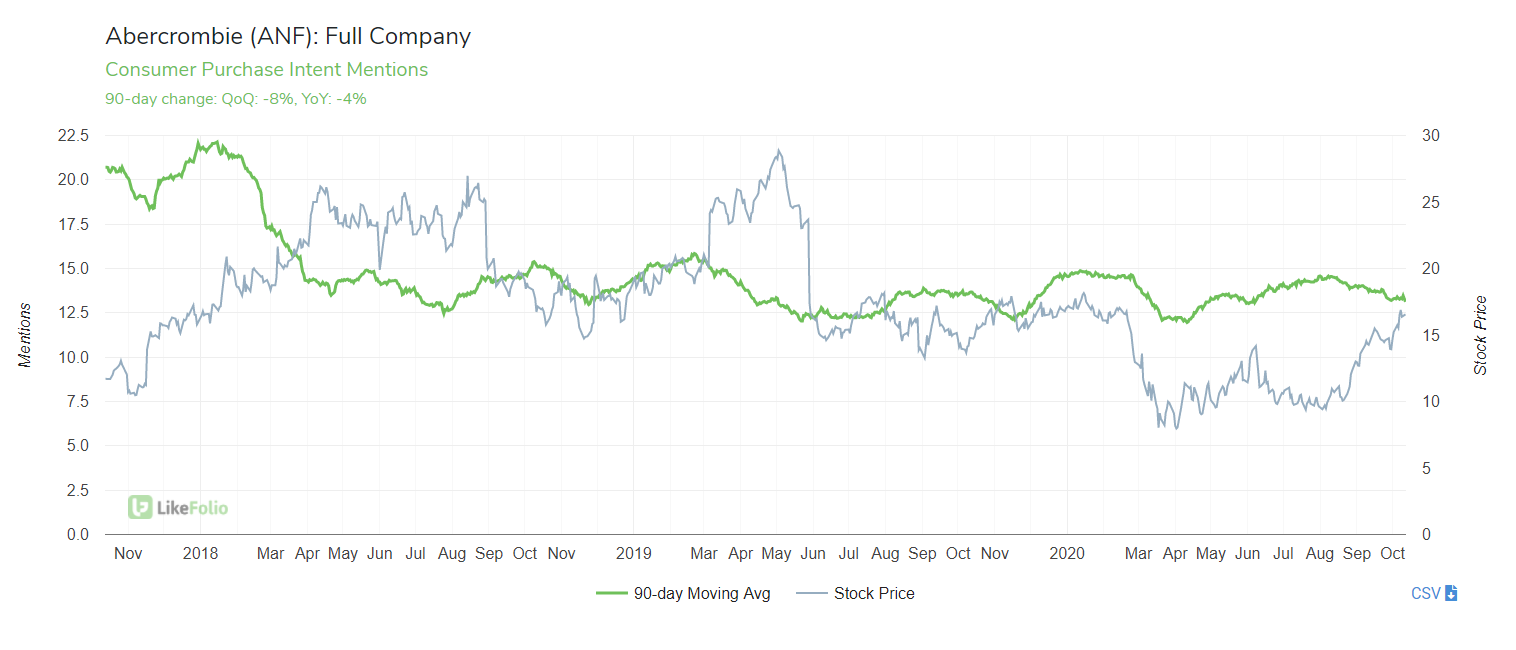Click the 90-day change QoQ YoY text

coord(235,99)
